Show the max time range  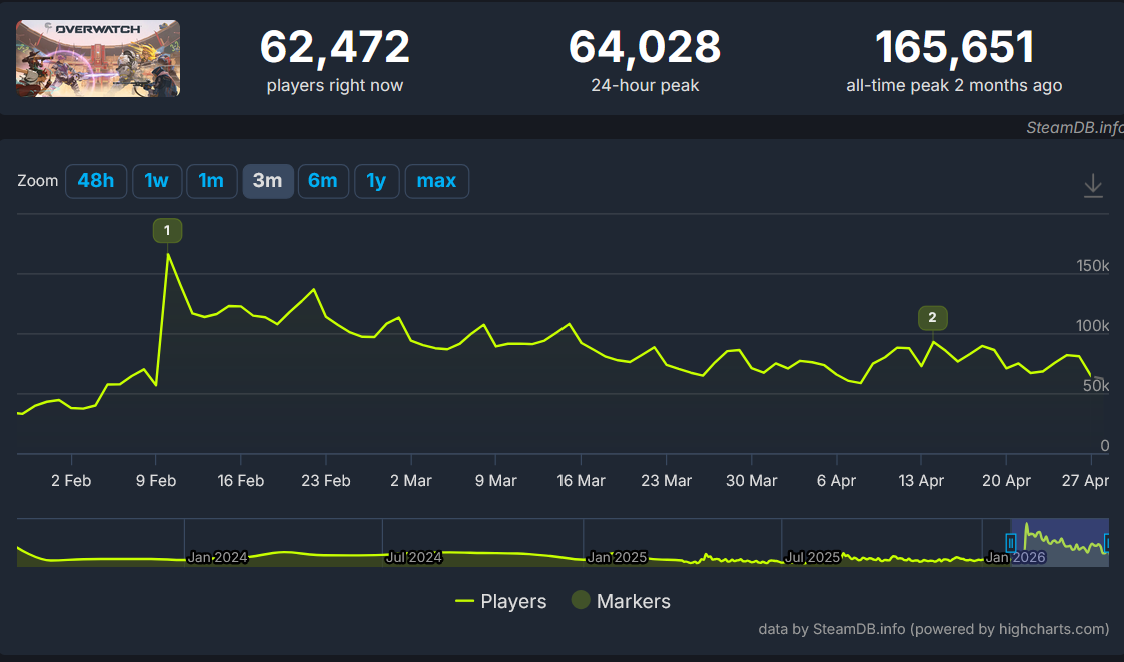point(437,181)
